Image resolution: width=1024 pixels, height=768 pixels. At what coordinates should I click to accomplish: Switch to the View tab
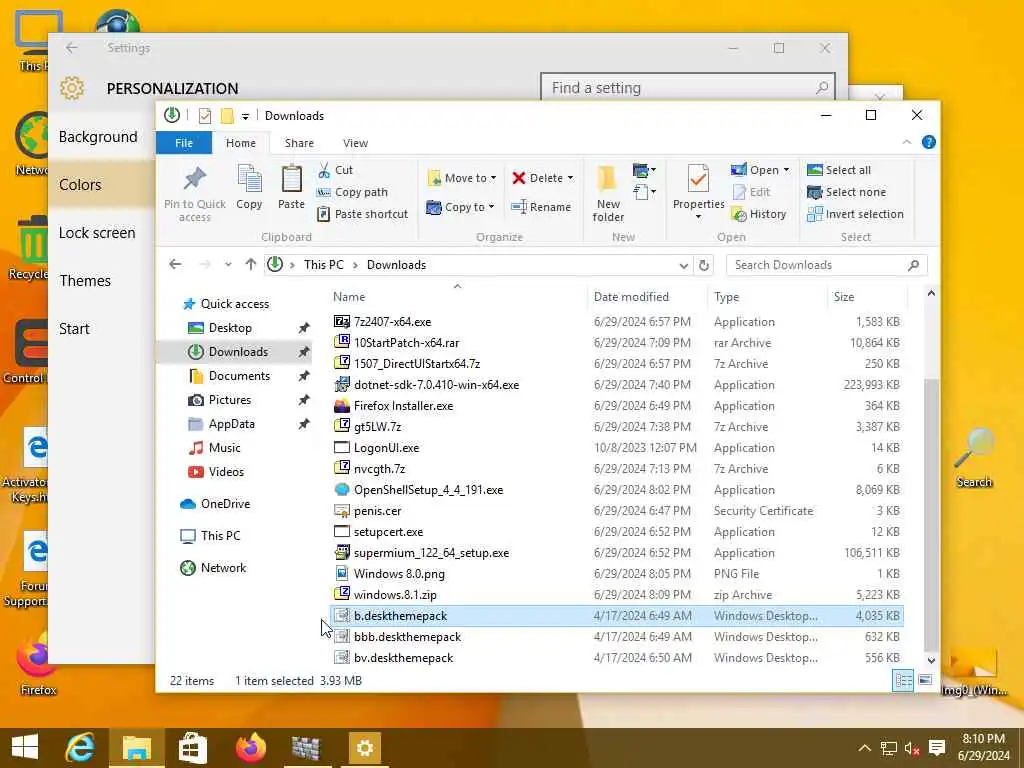point(355,143)
